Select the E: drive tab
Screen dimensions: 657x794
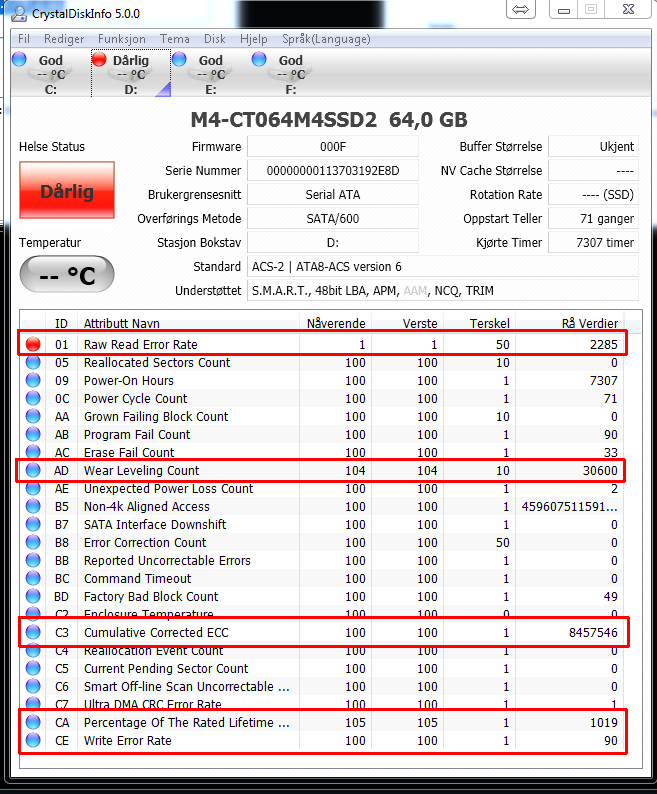pyautogui.click(x=211, y=74)
